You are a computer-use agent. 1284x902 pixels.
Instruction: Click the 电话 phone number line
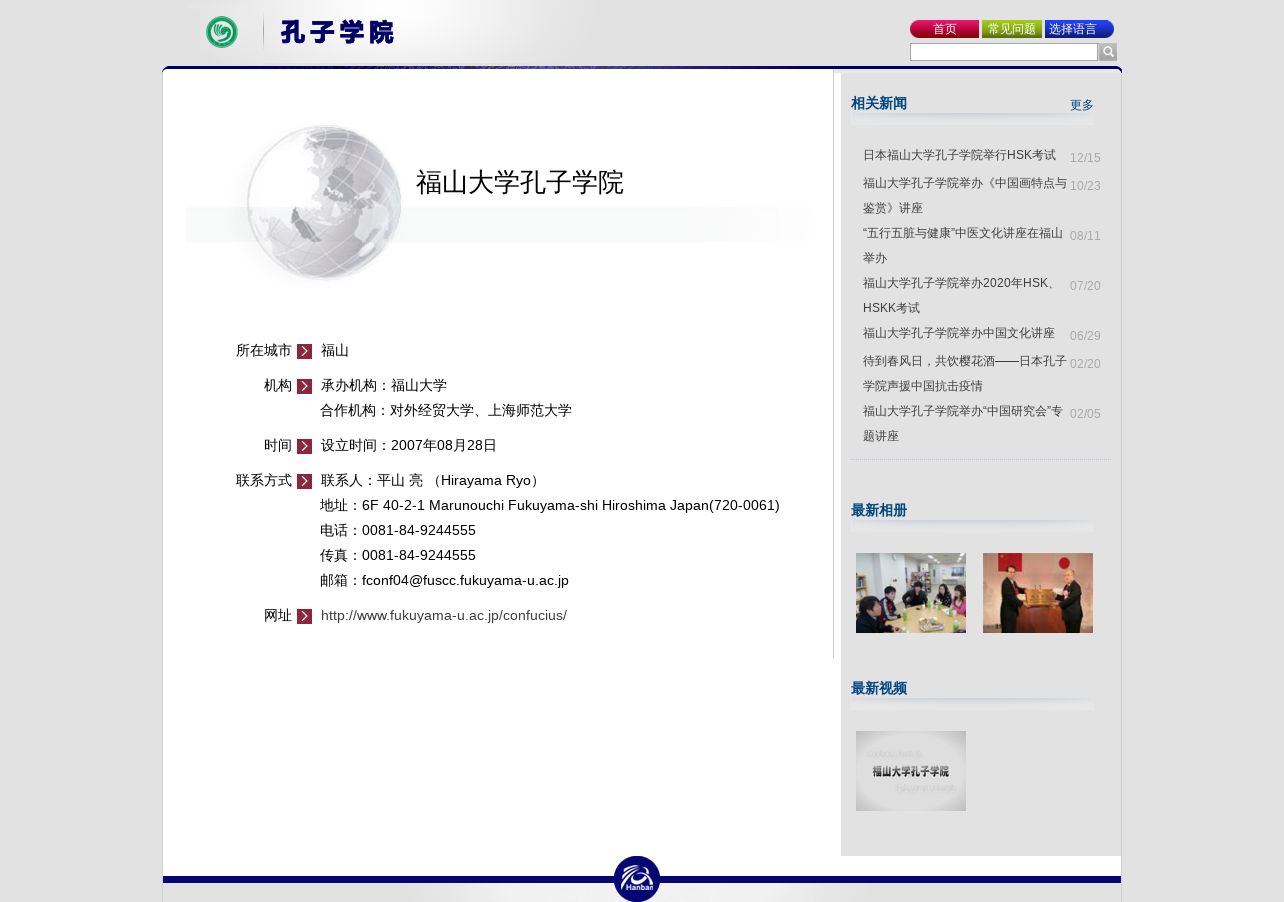click(x=398, y=531)
